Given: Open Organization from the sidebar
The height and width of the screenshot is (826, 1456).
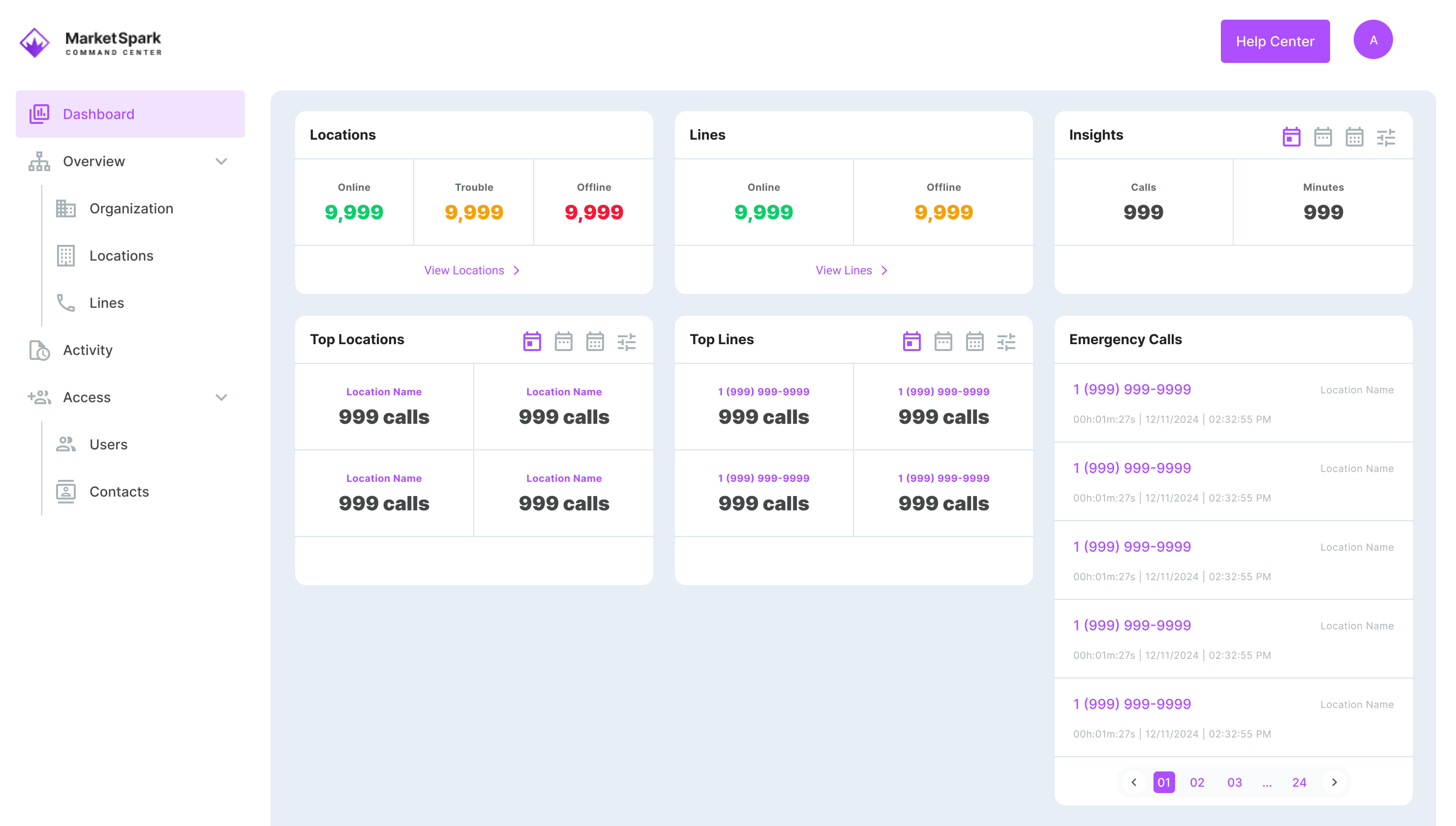Looking at the screenshot, I should click(131, 208).
